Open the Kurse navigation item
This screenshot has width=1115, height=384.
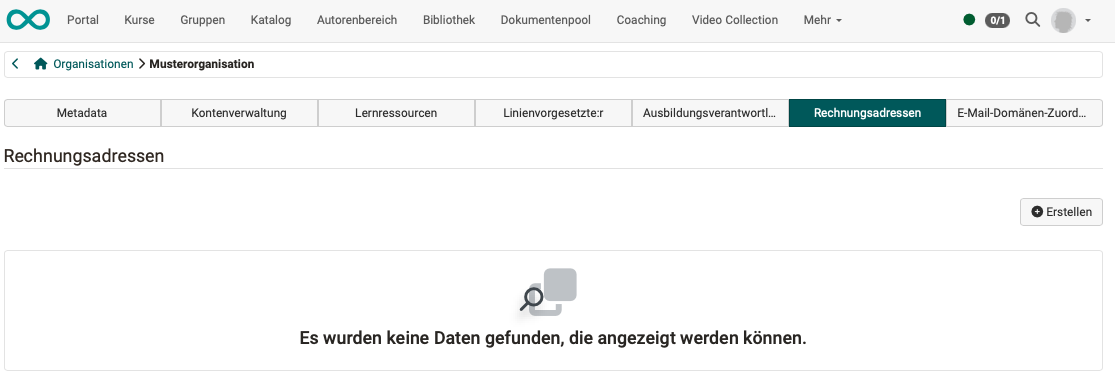coord(139,20)
